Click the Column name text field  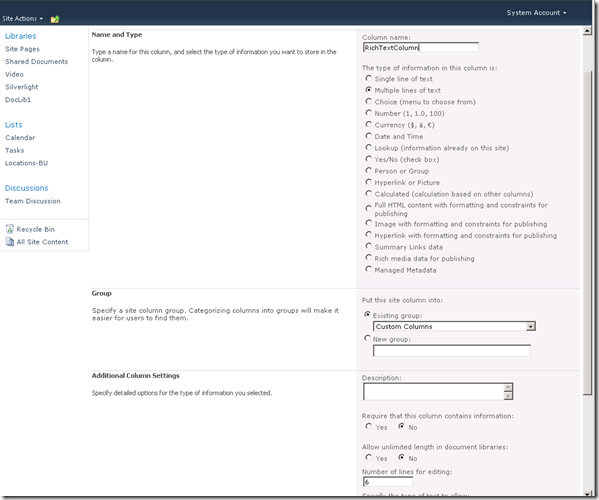[421, 47]
